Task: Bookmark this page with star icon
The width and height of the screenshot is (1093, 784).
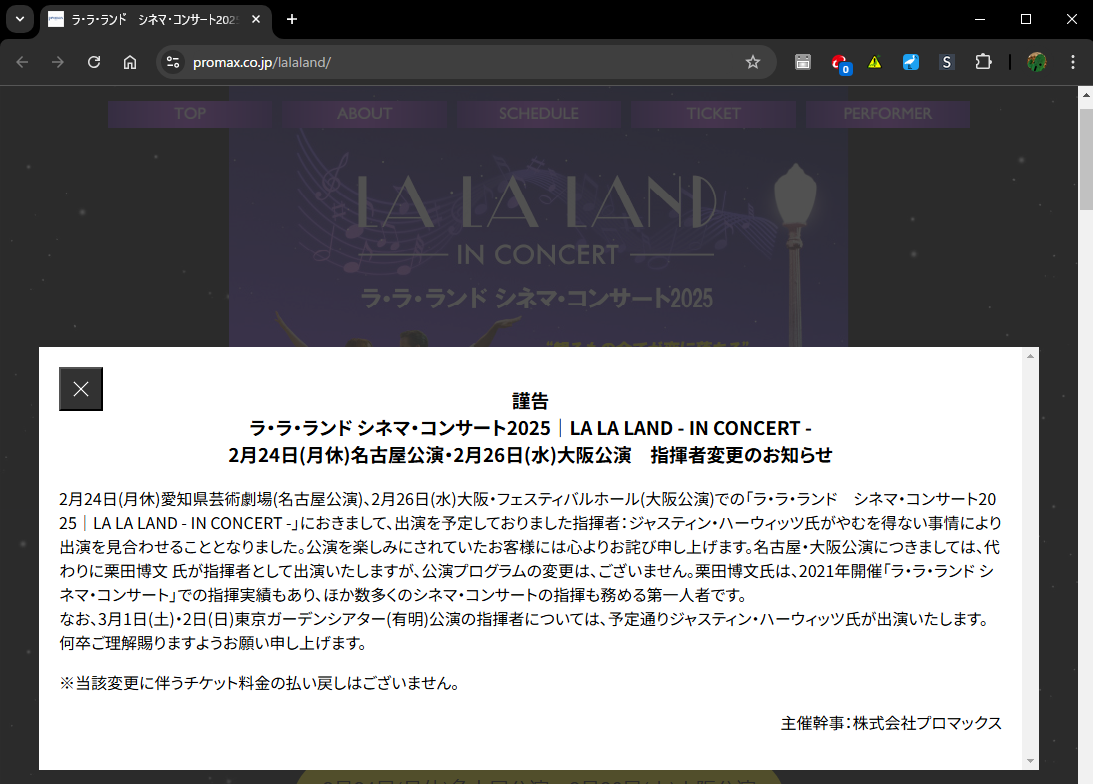Action: click(753, 62)
